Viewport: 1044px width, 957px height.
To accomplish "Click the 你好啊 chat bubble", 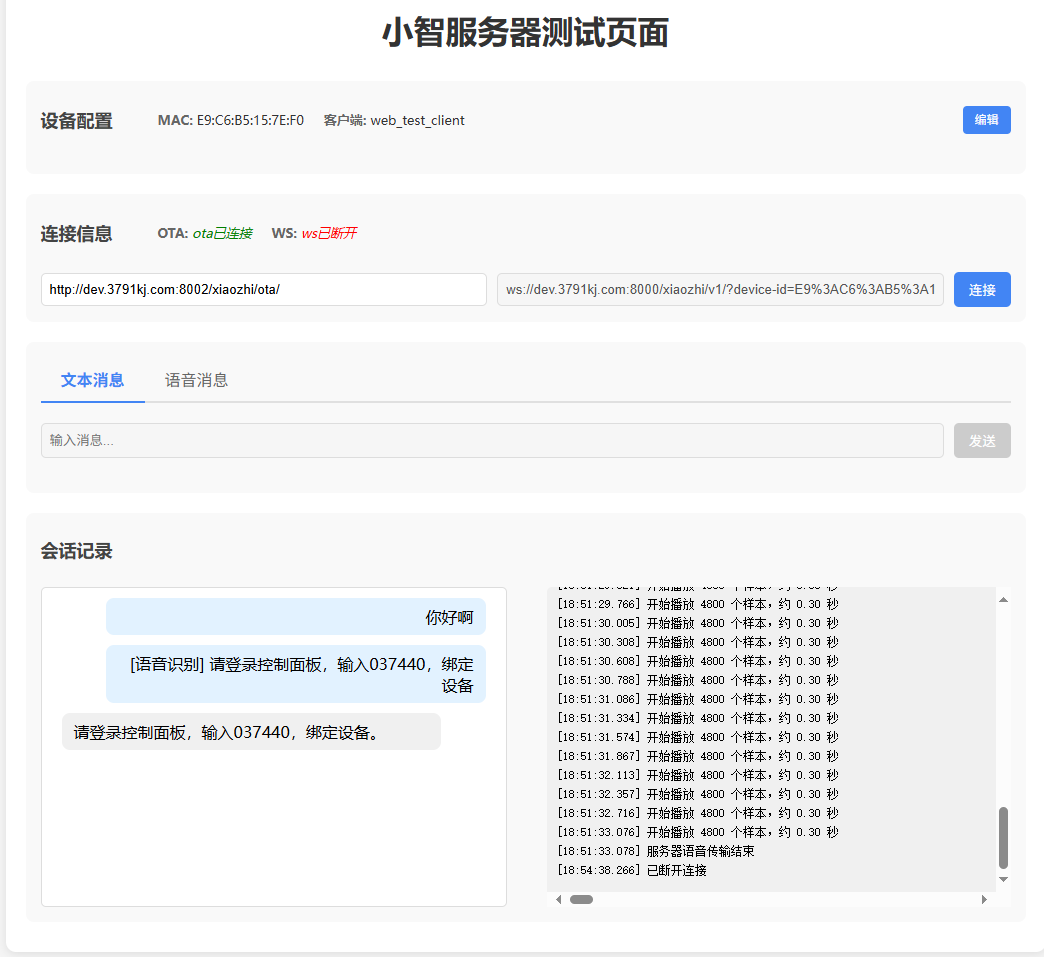I will pos(296,617).
